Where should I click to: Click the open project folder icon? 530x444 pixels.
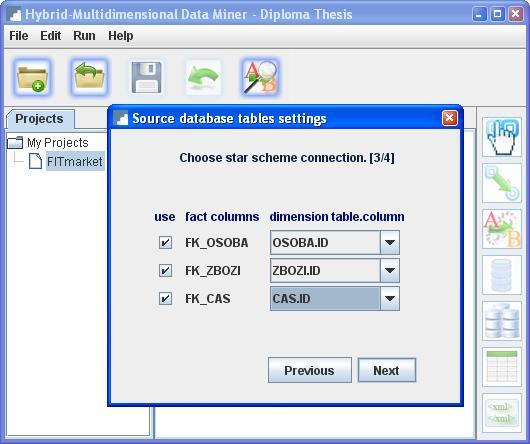coord(89,77)
